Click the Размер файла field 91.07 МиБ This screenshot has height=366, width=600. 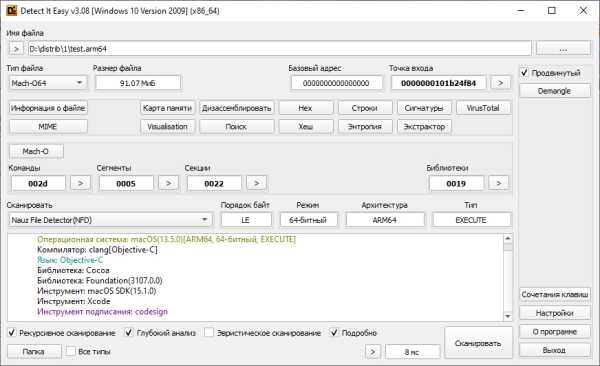point(138,83)
